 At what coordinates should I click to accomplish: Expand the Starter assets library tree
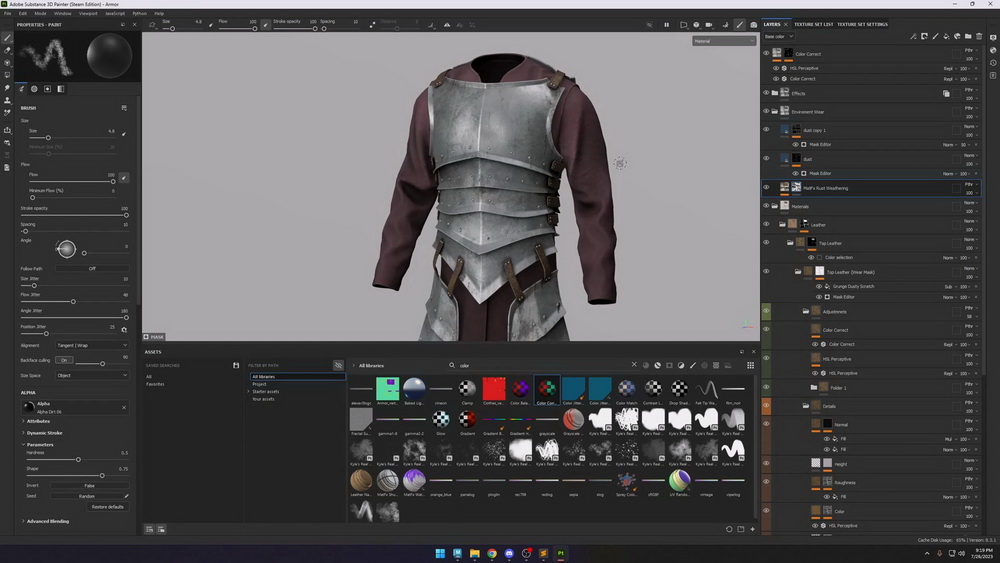(x=249, y=391)
